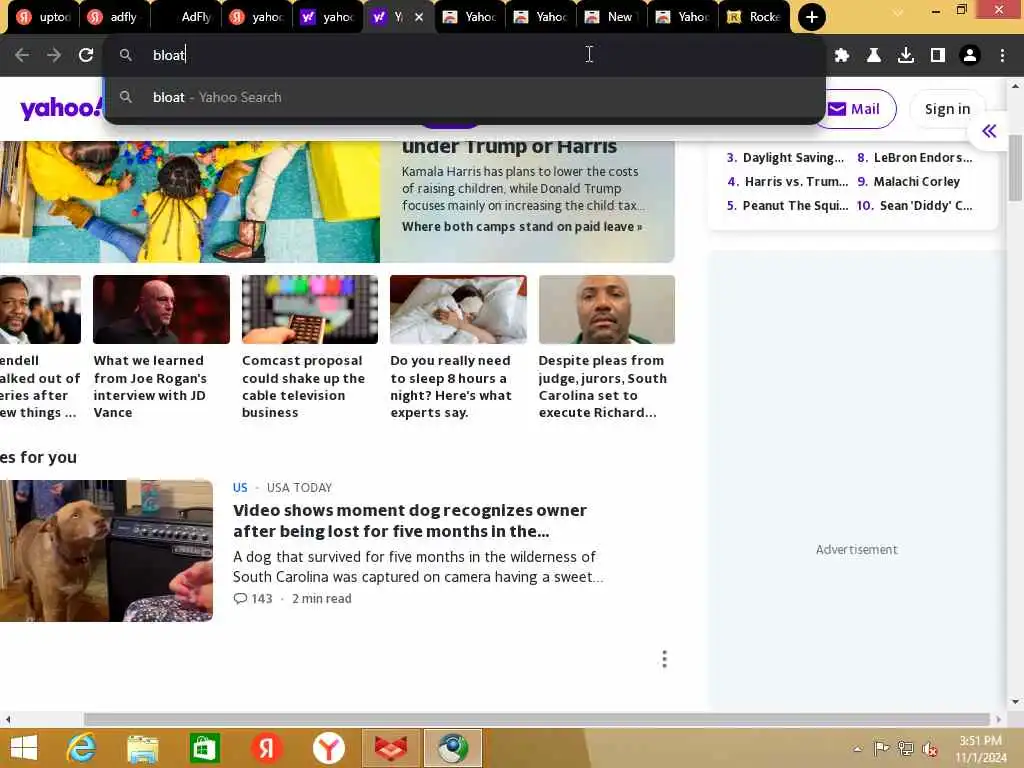
Task: Open File Explorer from taskbar
Action: click(142, 748)
